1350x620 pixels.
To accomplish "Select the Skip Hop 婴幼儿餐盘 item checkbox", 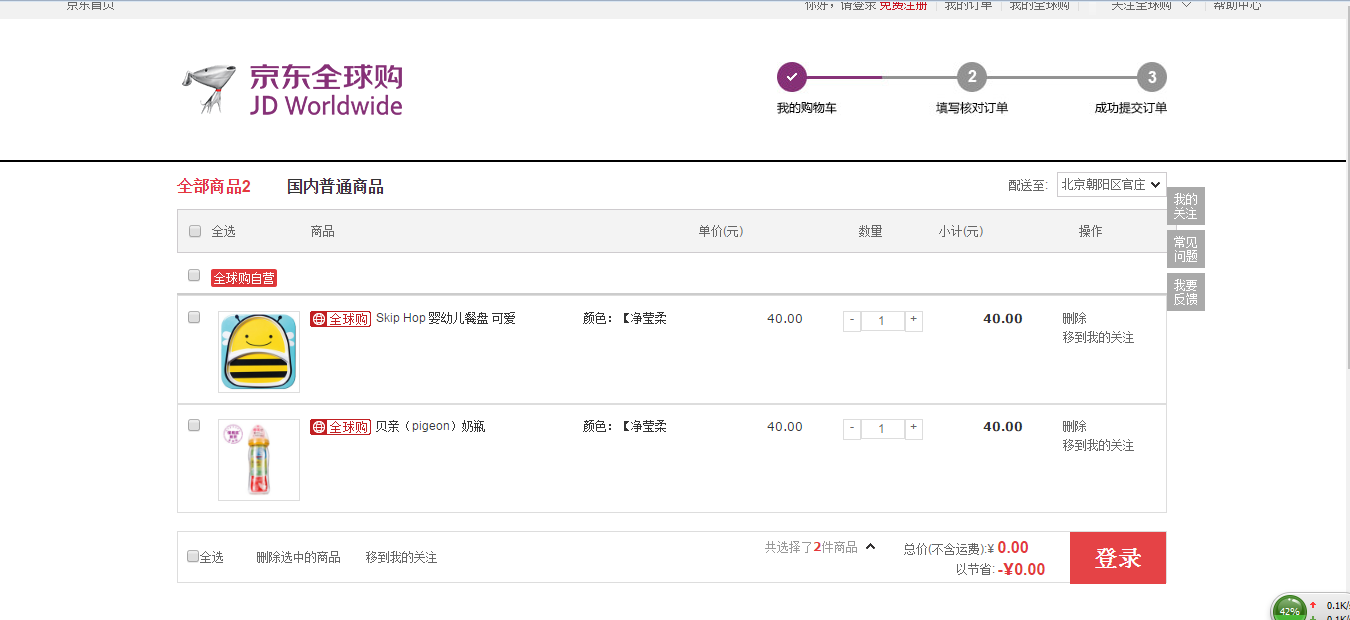I will [x=194, y=317].
